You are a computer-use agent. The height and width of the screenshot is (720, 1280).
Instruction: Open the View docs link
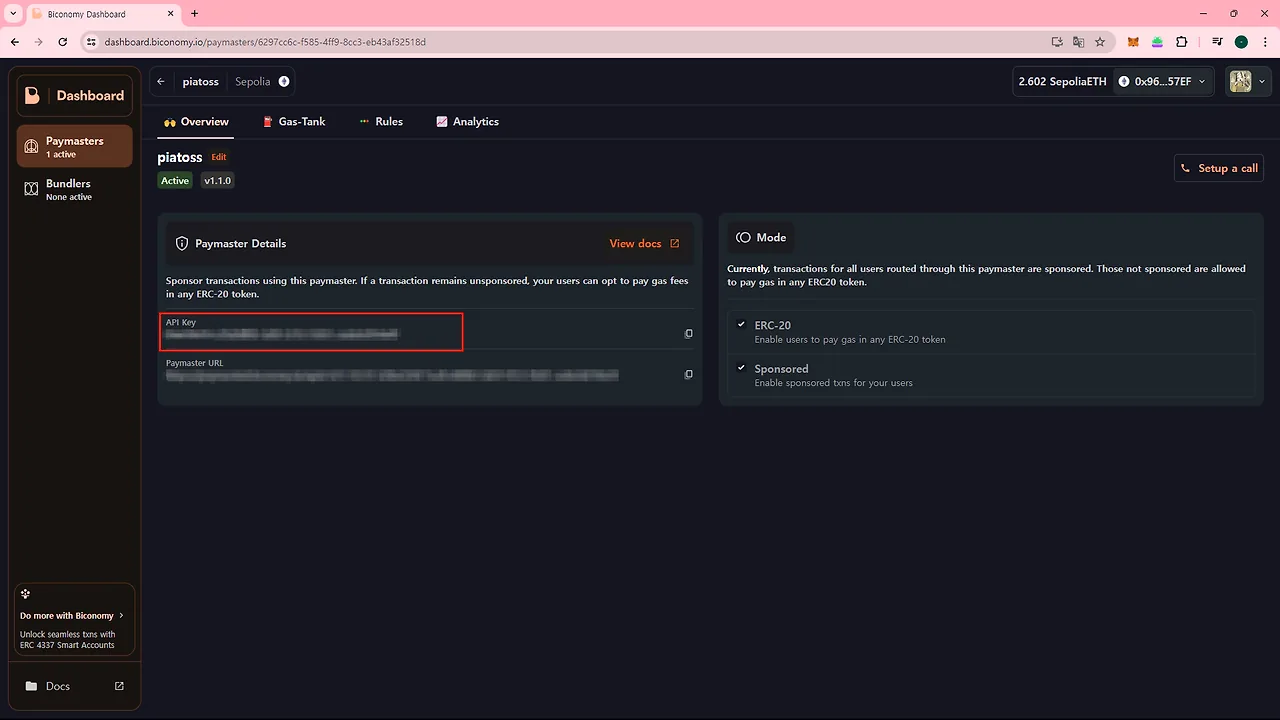644,244
